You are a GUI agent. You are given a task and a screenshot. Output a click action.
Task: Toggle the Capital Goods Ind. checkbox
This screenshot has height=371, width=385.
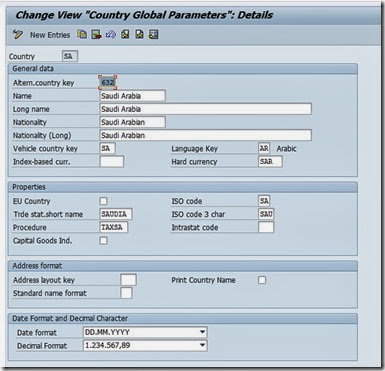point(104,241)
